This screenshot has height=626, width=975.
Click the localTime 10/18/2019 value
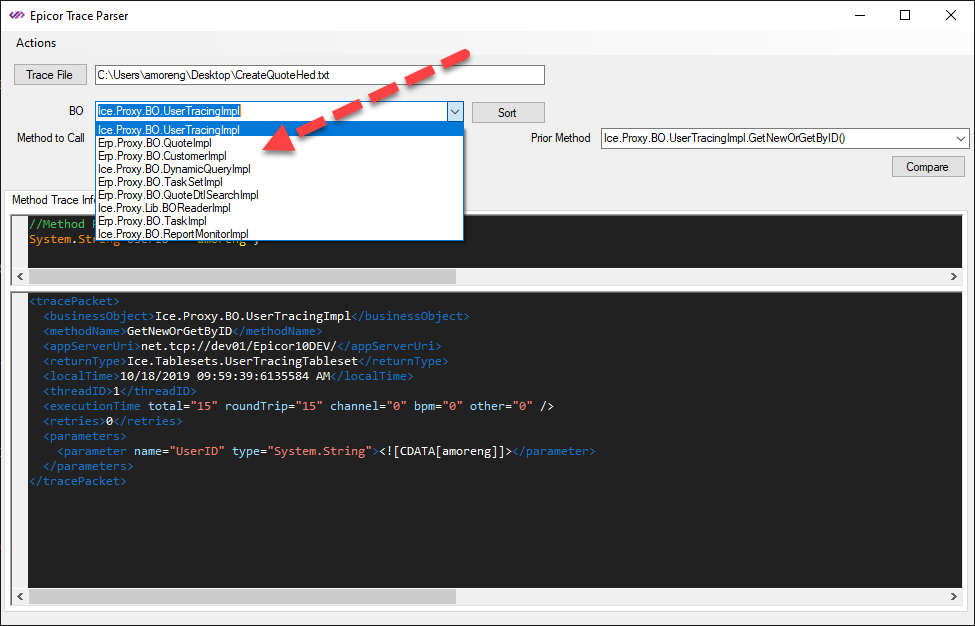225,376
